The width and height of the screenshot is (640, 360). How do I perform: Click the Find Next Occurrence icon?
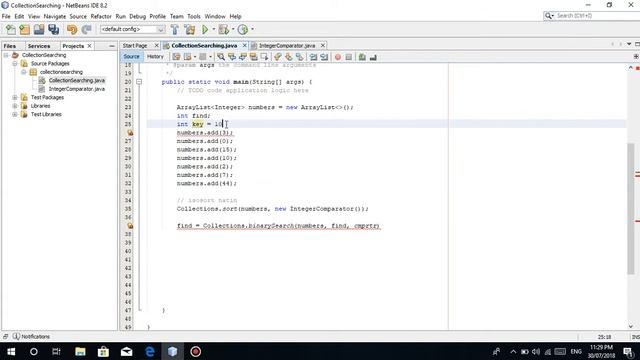click(243, 57)
